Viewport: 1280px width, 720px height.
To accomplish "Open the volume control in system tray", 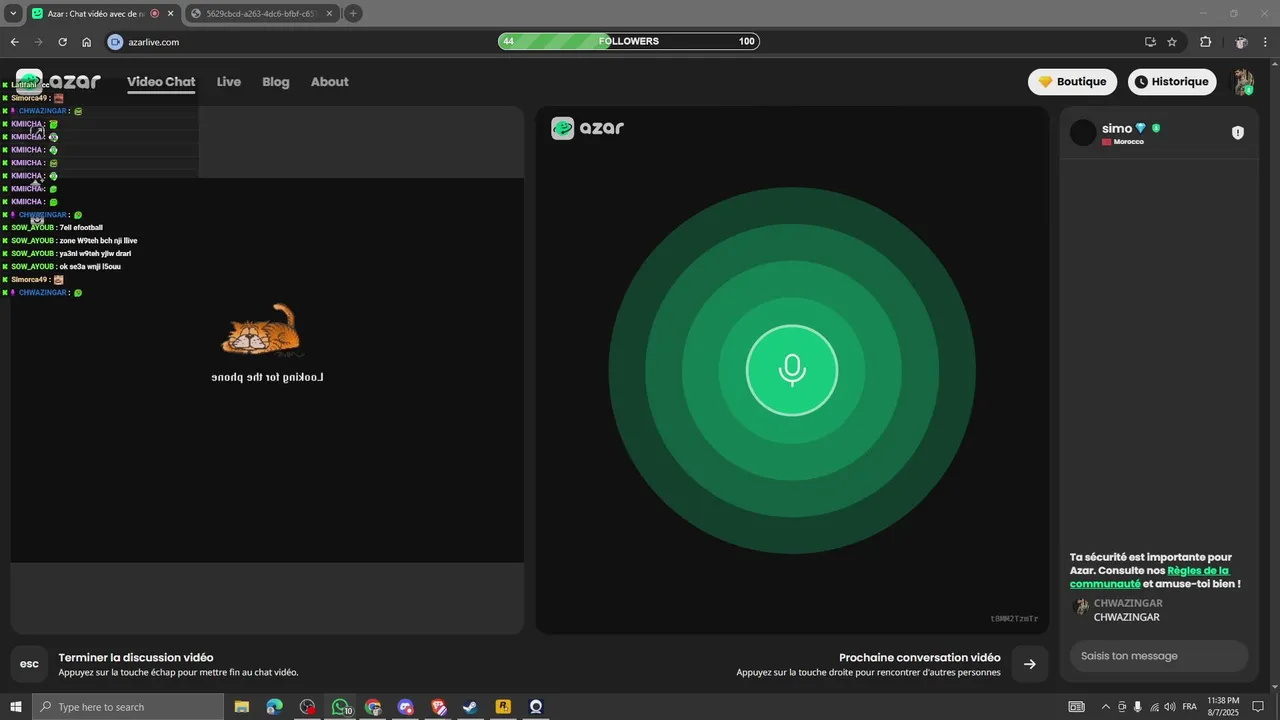I will 1170,707.
